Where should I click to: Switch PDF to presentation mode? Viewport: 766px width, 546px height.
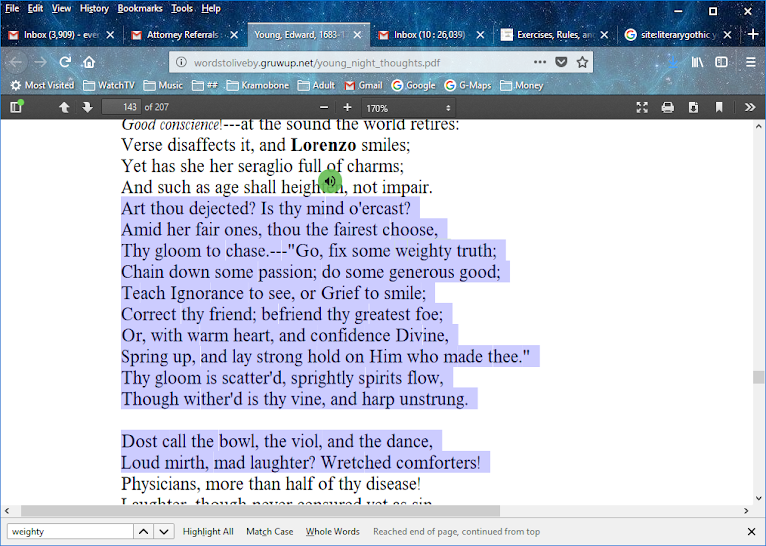(642, 107)
